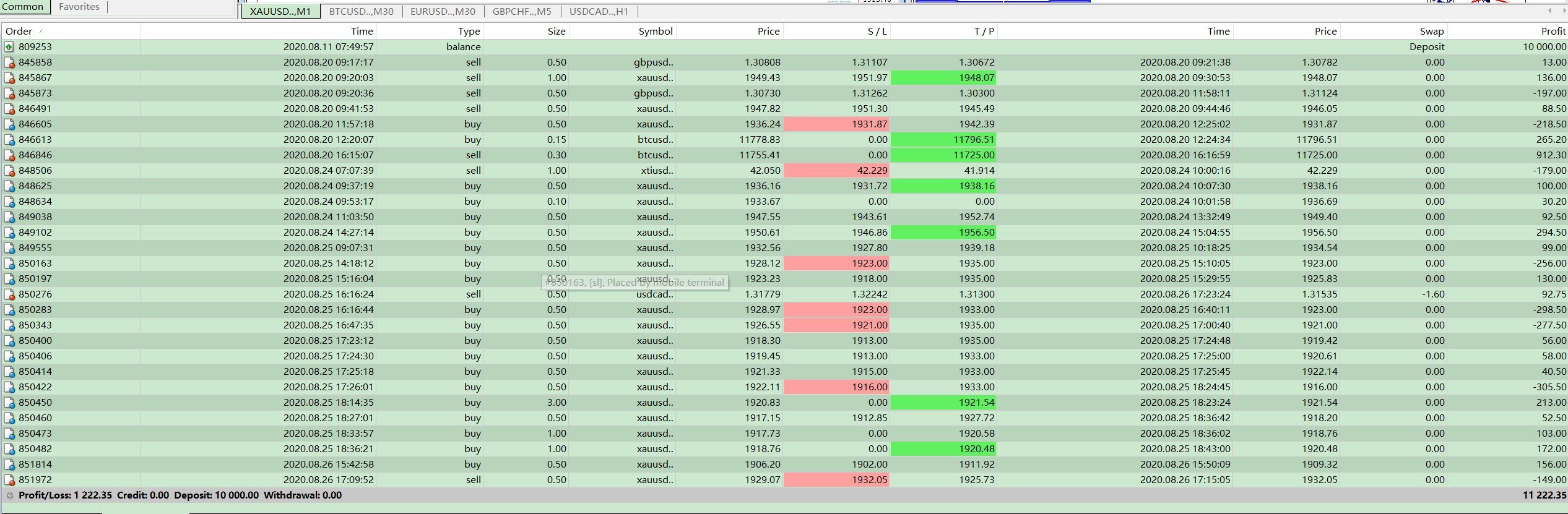Click the sell order icon beside 845858
The width and height of the screenshot is (1568, 514).
point(9,62)
